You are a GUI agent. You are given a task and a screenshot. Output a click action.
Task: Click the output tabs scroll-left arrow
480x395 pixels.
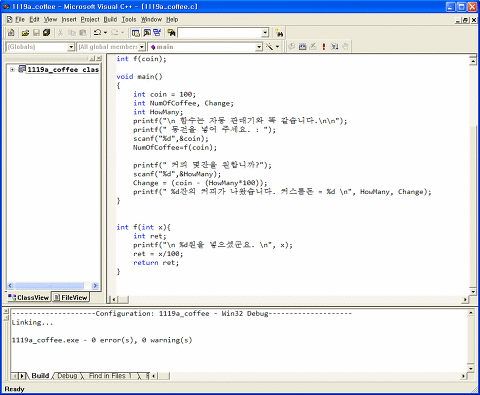coord(15,376)
